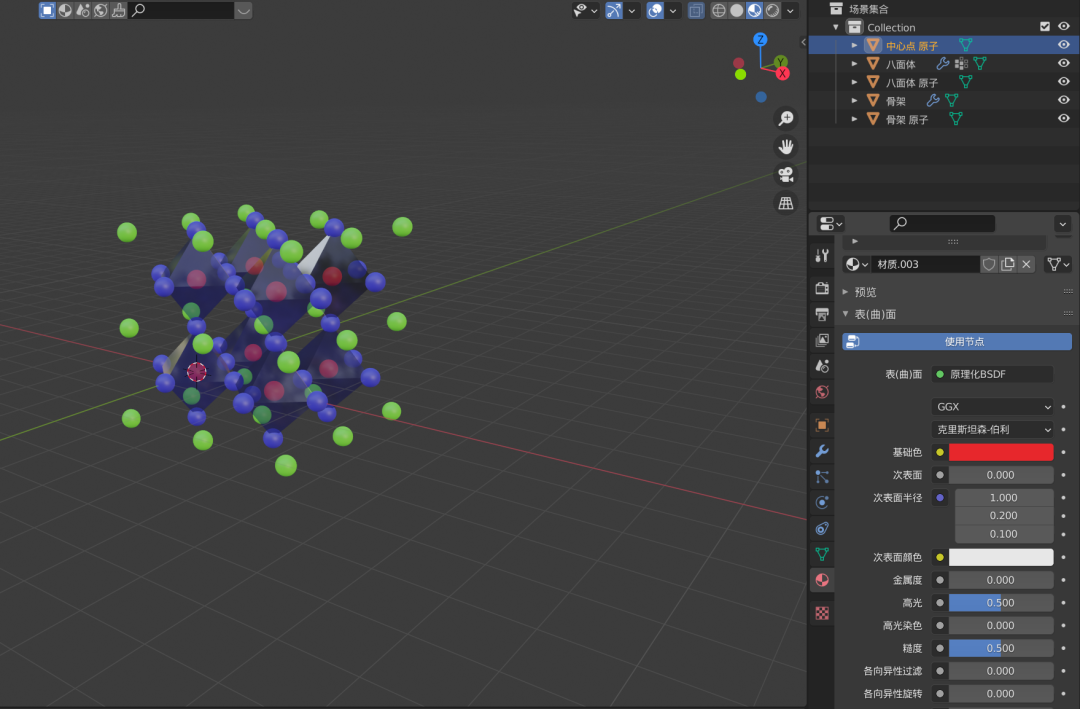
Task: Click the pan hand viewport gizmo
Action: pos(786,147)
